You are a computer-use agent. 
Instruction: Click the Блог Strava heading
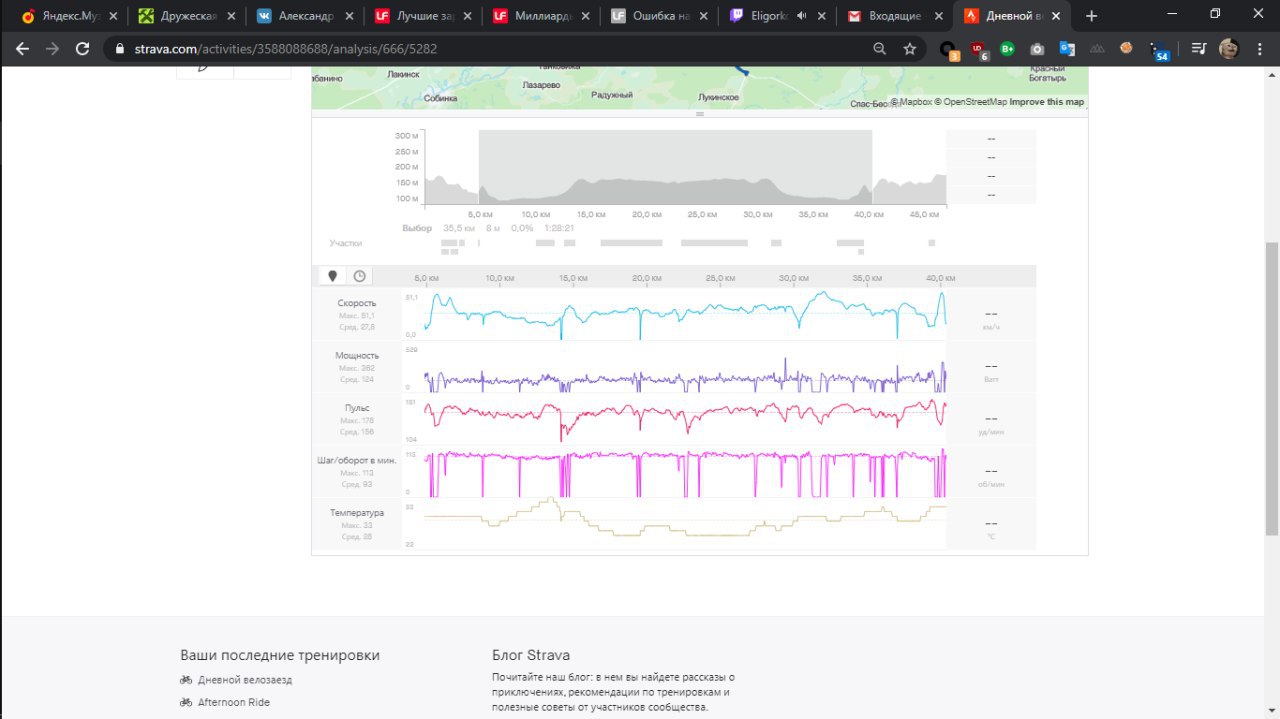point(531,655)
